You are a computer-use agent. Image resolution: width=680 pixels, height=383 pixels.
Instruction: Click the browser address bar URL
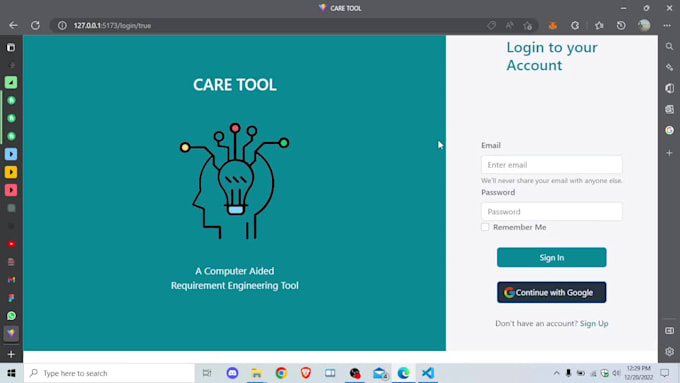point(112,26)
